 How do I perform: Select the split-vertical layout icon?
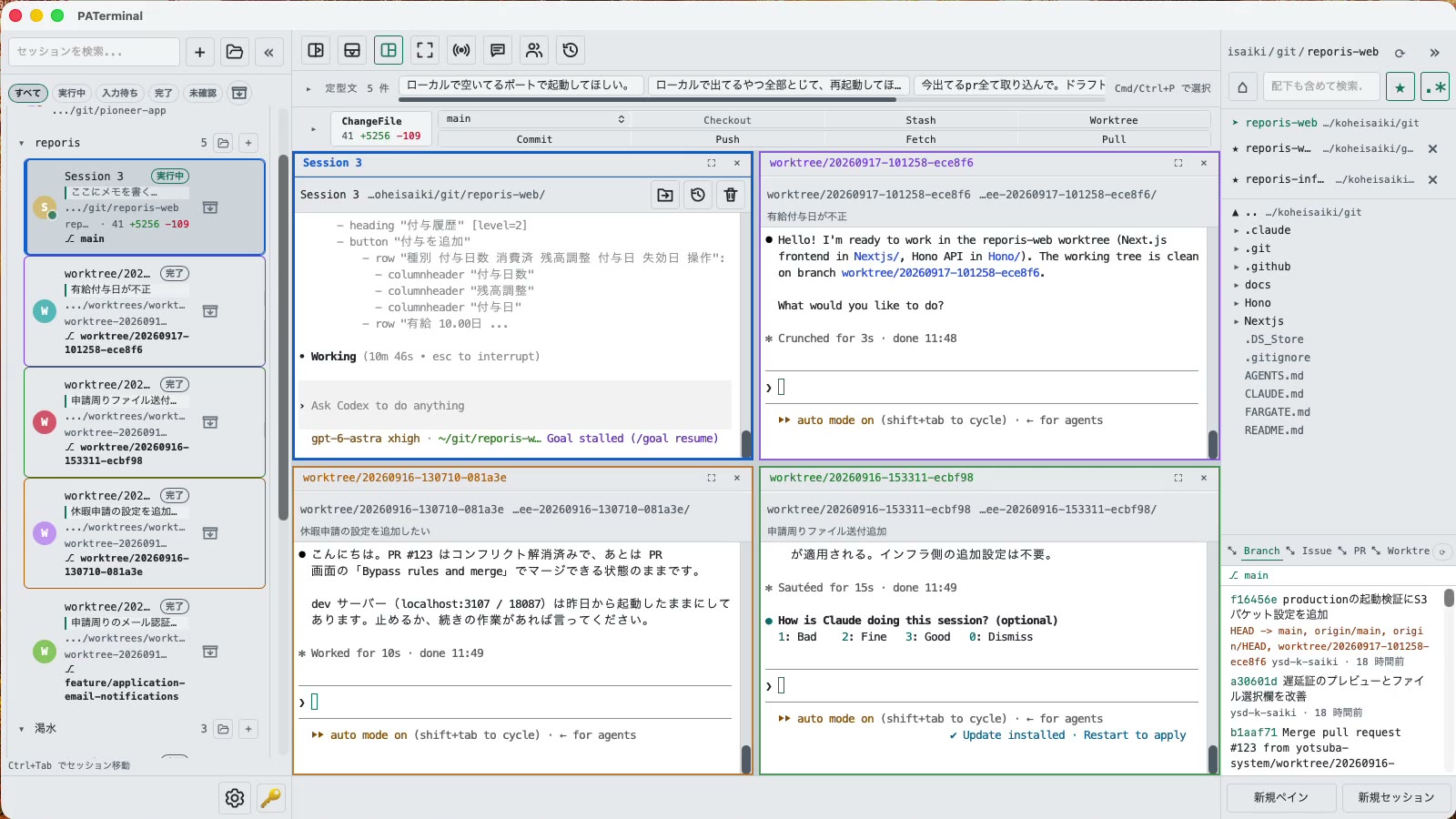point(316,50)
